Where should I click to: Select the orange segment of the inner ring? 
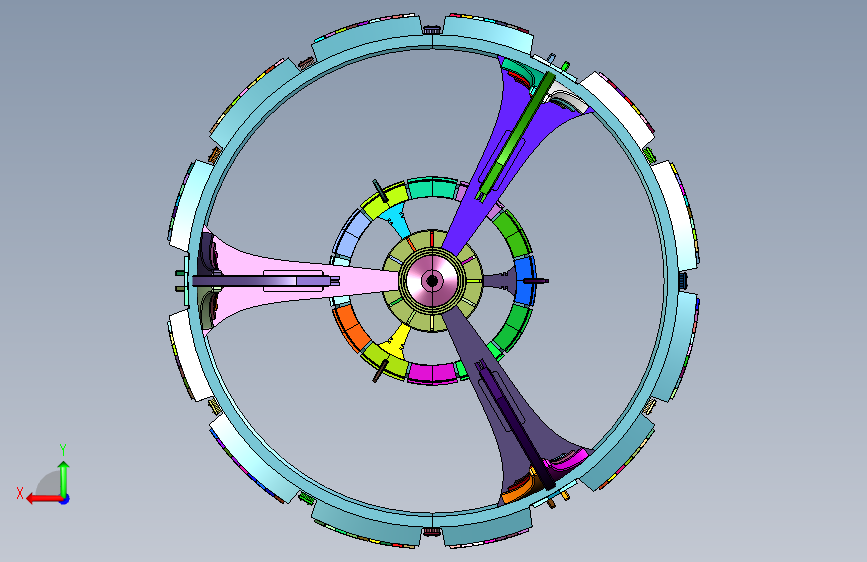pyautogui.click(x=351, y=329)
